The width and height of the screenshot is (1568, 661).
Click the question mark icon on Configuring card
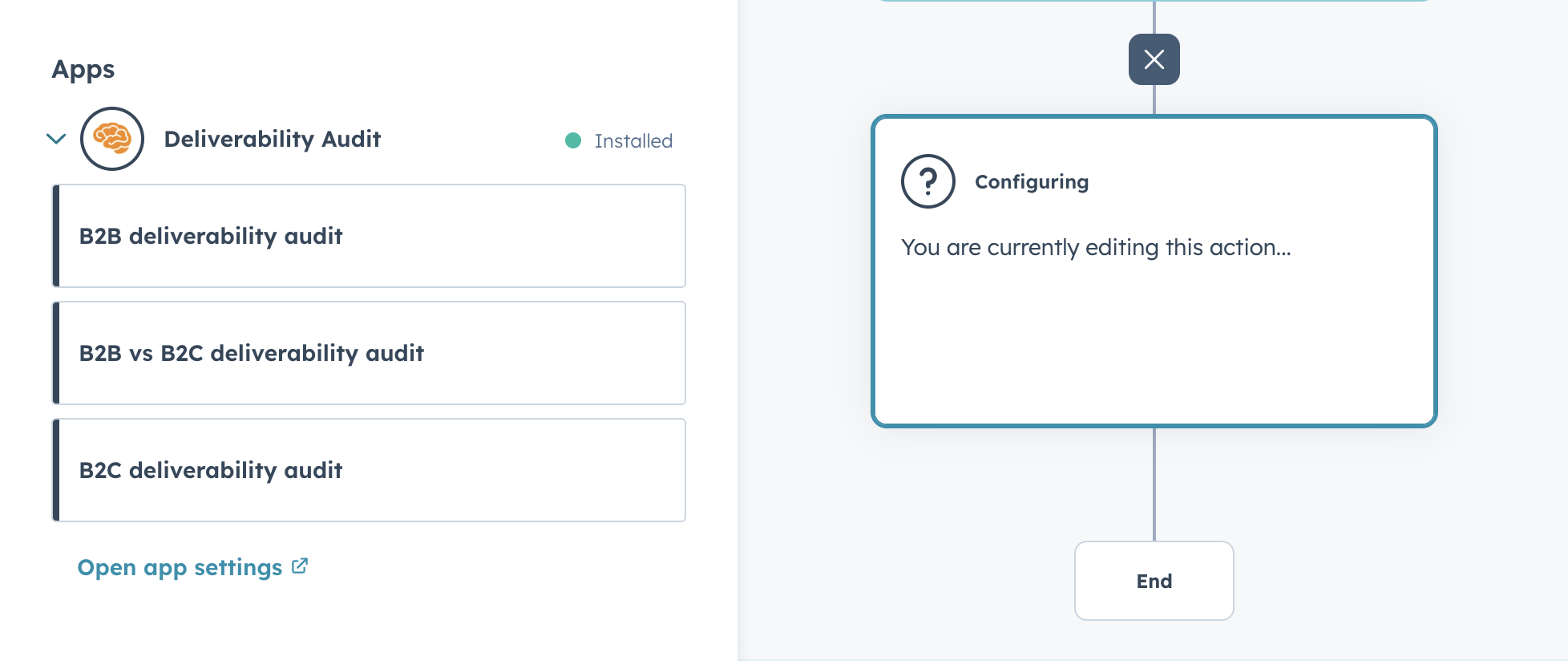[x=927, y=181]
